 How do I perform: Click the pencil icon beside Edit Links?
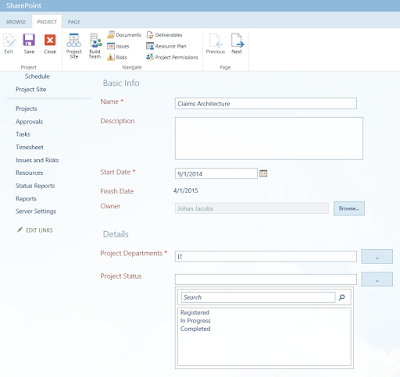point(20,230)
